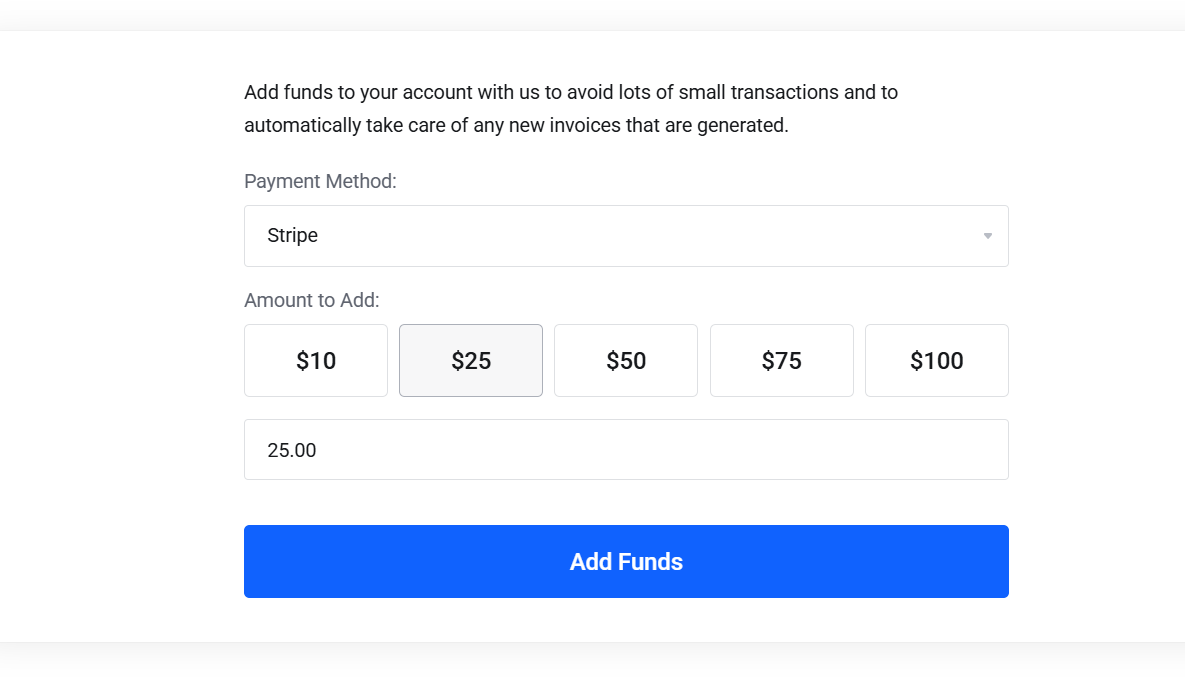Click the Stripe text in the selector
Image resolution: width=1185 pixels, height=677 pixels.
(293, 236)
